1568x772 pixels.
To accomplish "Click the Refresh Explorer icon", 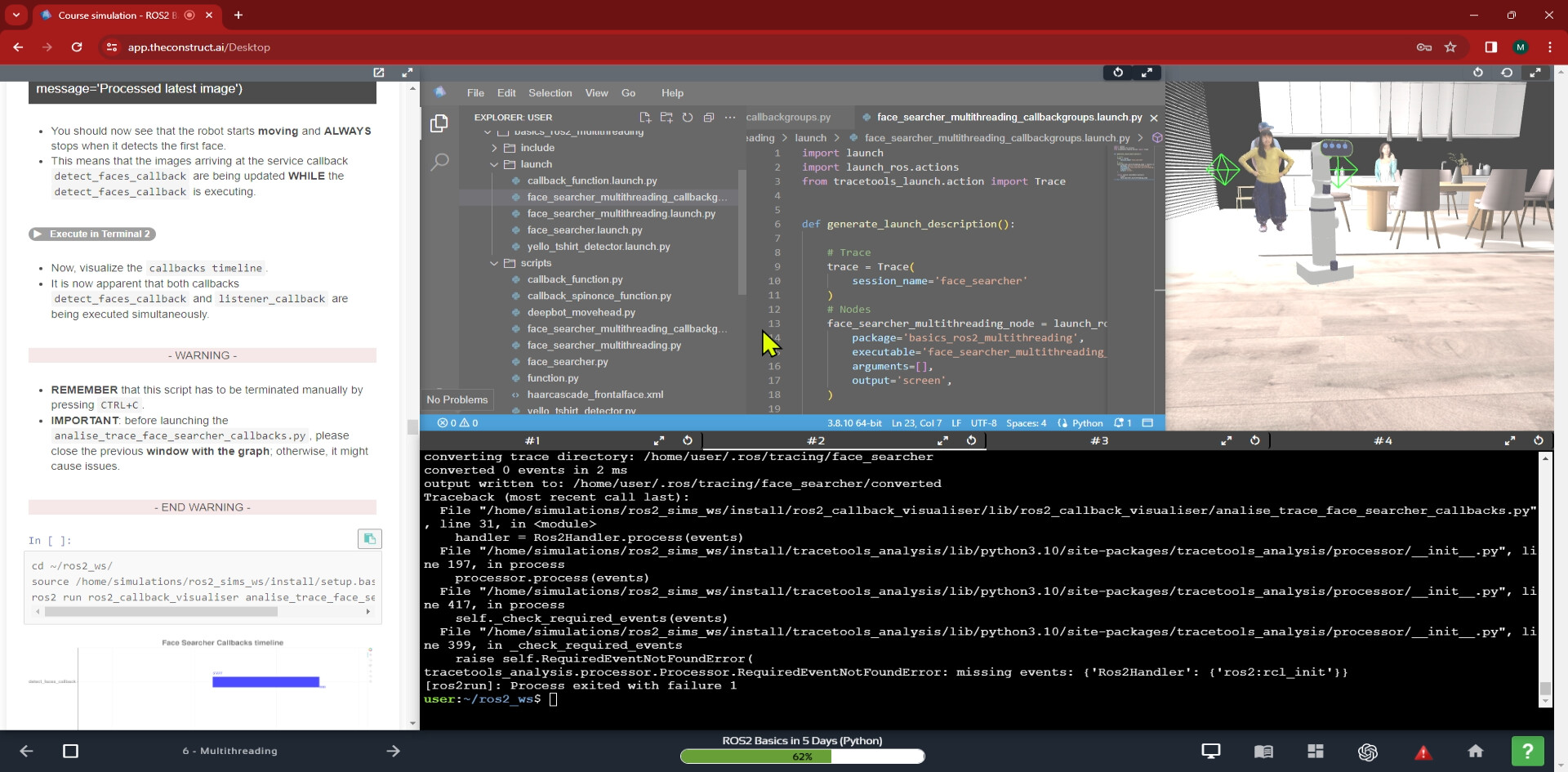I will click(688, 118).
